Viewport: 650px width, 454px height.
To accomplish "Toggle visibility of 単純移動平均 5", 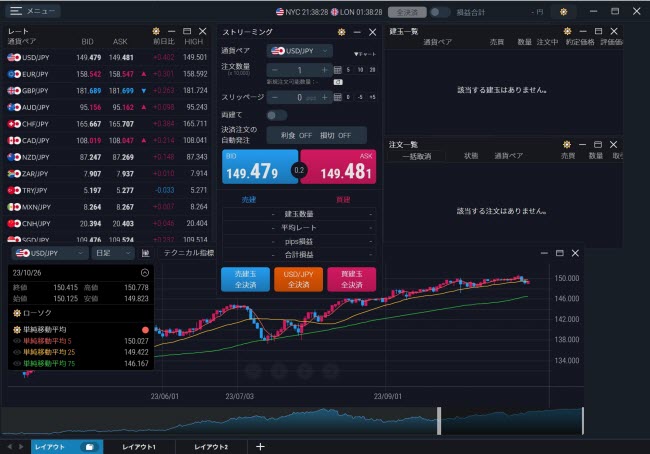I will [x=17, y=341].
